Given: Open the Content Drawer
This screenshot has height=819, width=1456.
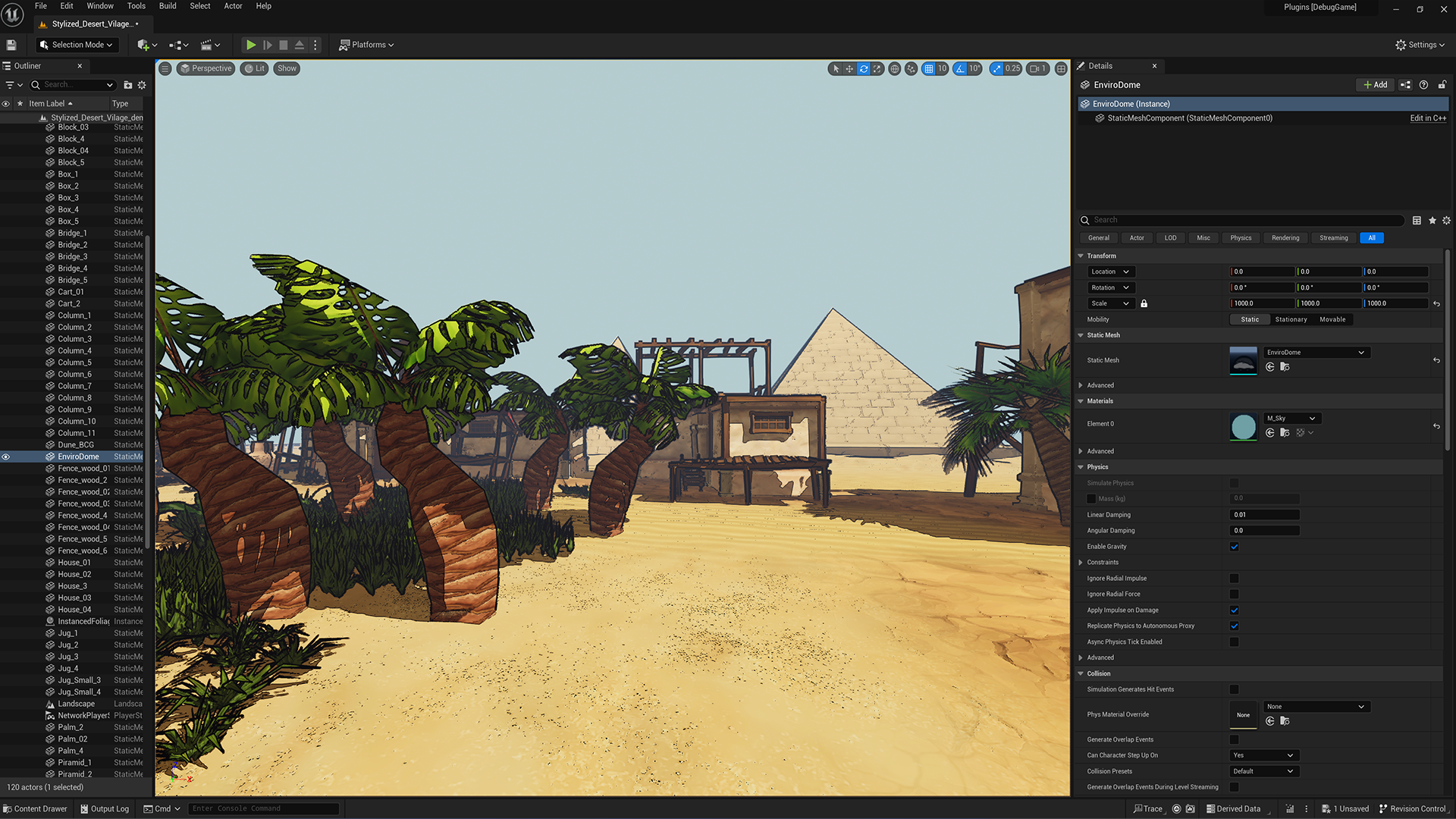Looking at the screenshot, I should pyautogui.click(x=35, y=808).
